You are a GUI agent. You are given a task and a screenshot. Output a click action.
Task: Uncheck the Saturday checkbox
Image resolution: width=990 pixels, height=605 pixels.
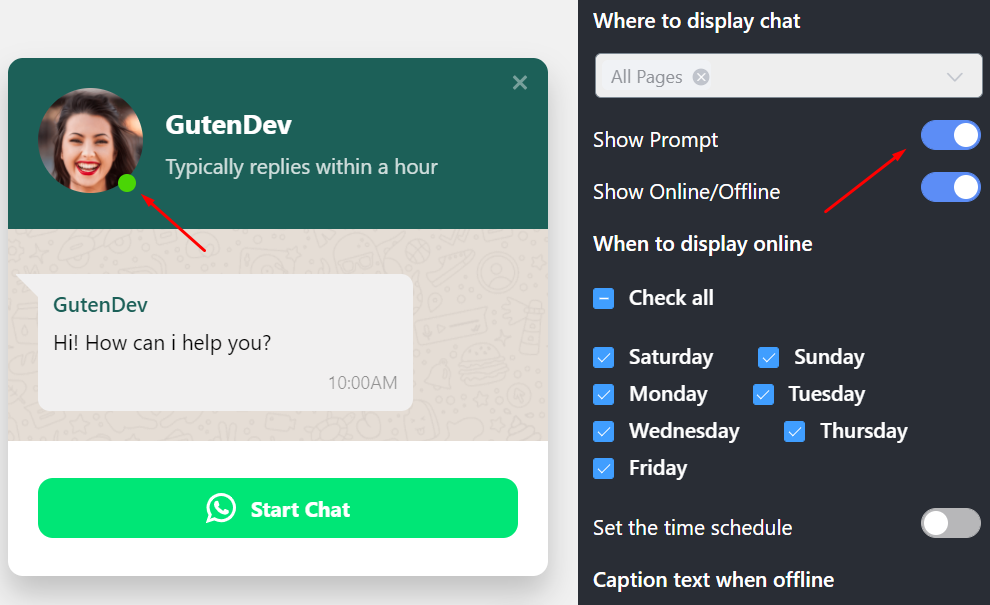604,357
